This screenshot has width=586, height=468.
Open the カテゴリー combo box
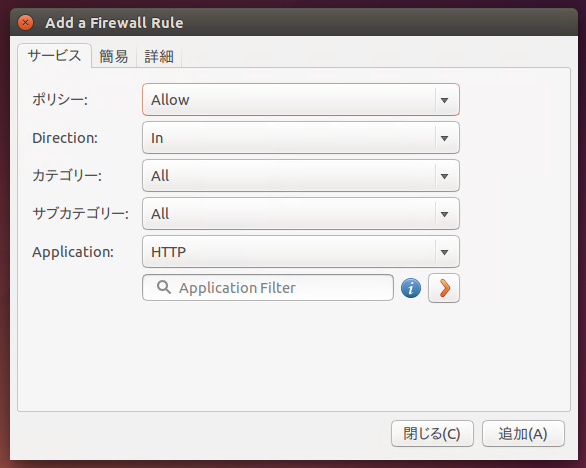pyautogui.click(x=301, y=176)
